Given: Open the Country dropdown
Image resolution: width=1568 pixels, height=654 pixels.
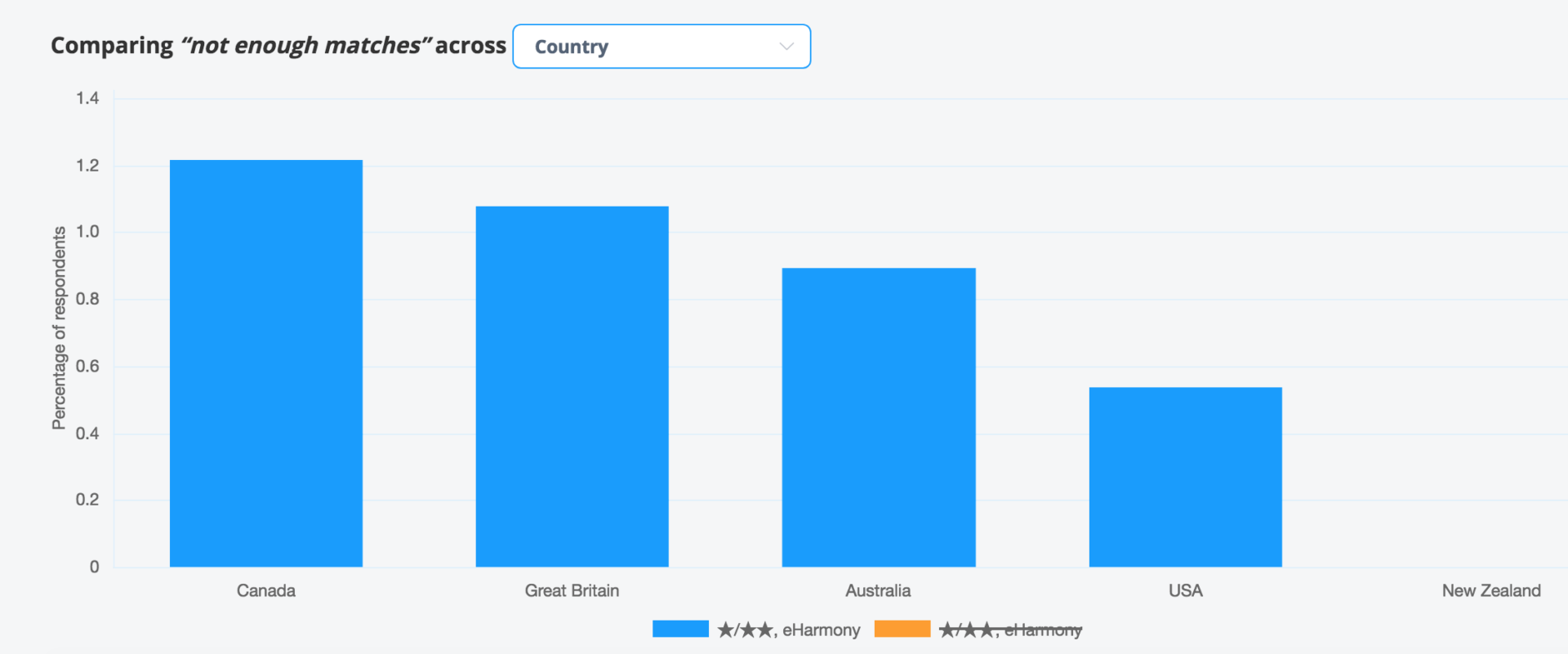Looking at the screenshot, I should click(661, 47).
